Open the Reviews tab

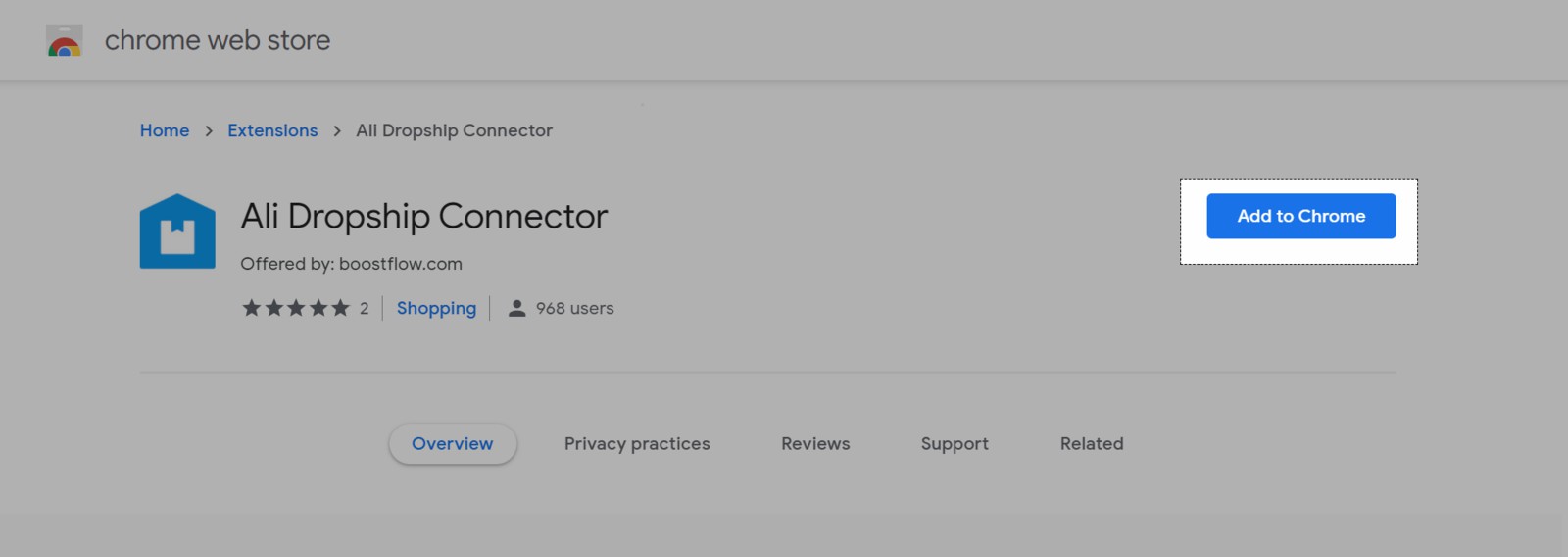(815, 444)
